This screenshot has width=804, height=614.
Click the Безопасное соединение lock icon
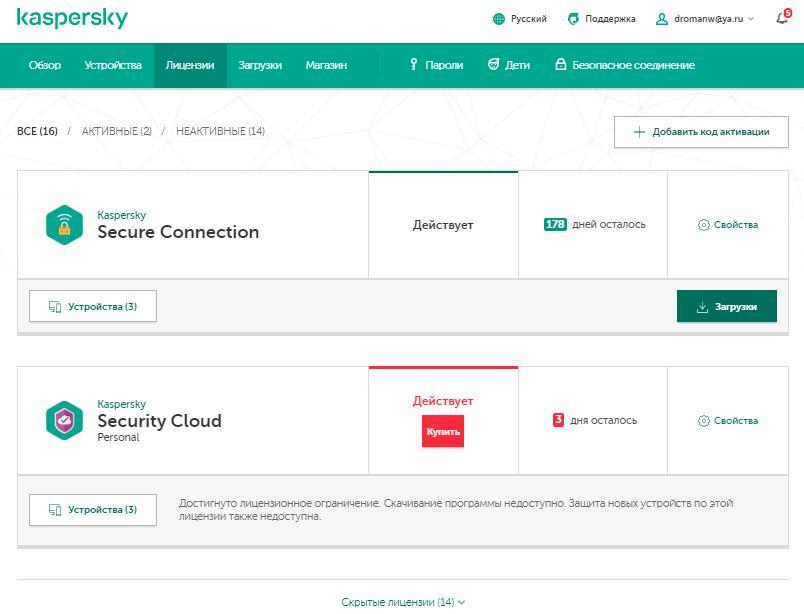(x=561, y=65)
